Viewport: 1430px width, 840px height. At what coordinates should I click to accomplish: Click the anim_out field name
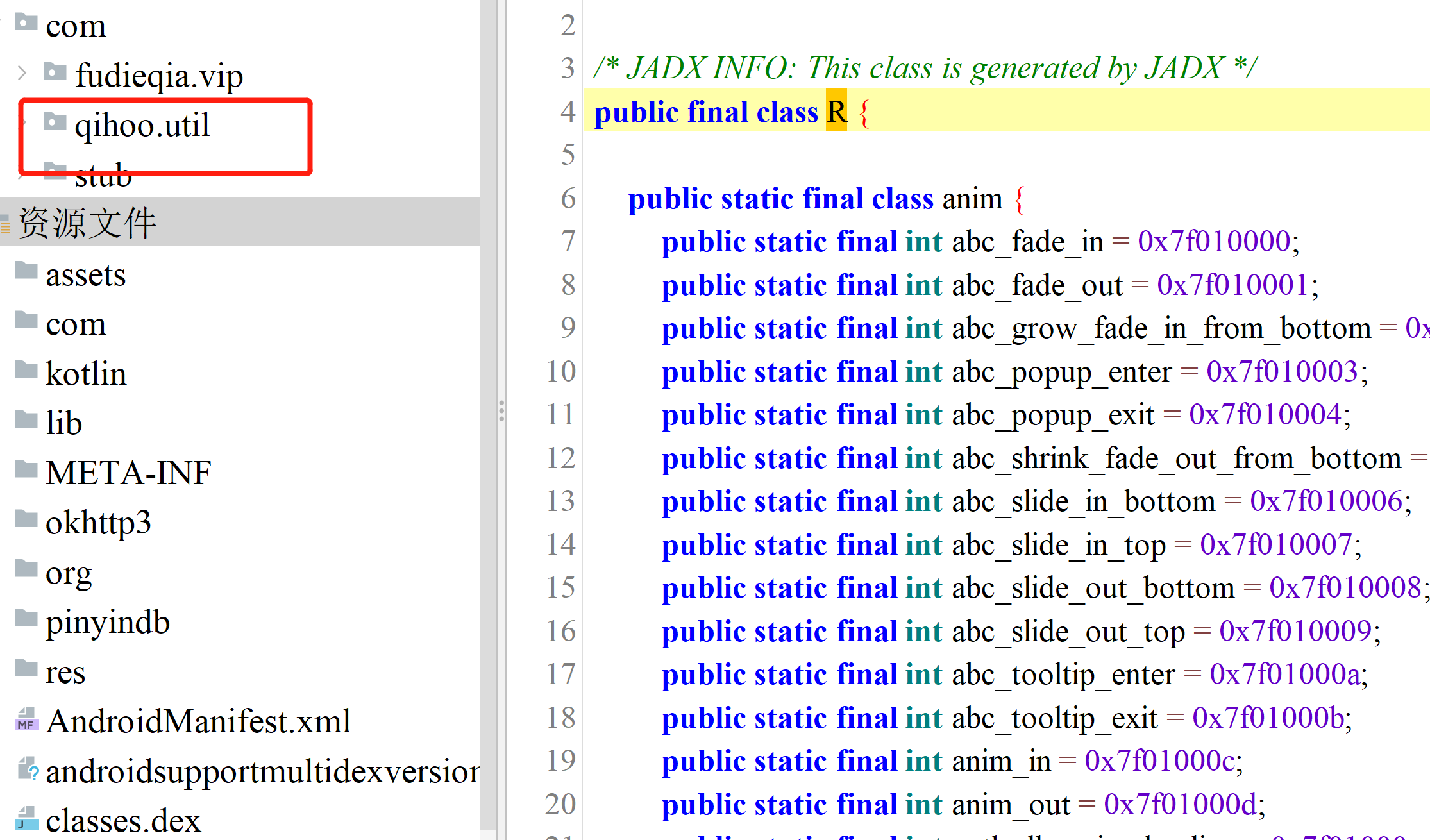tap(1011, 805)
